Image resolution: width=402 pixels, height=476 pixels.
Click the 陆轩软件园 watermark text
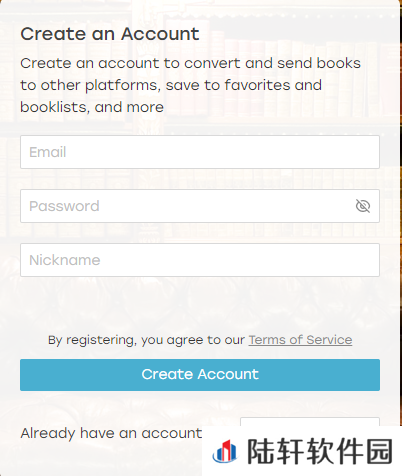pos(320,451)
